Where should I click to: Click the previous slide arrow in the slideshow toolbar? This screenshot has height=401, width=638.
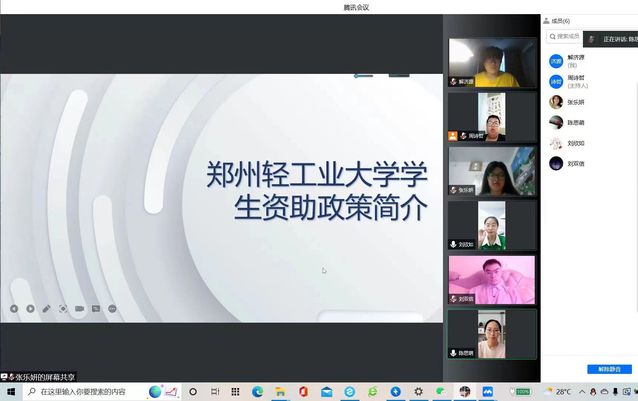point(14,308)
